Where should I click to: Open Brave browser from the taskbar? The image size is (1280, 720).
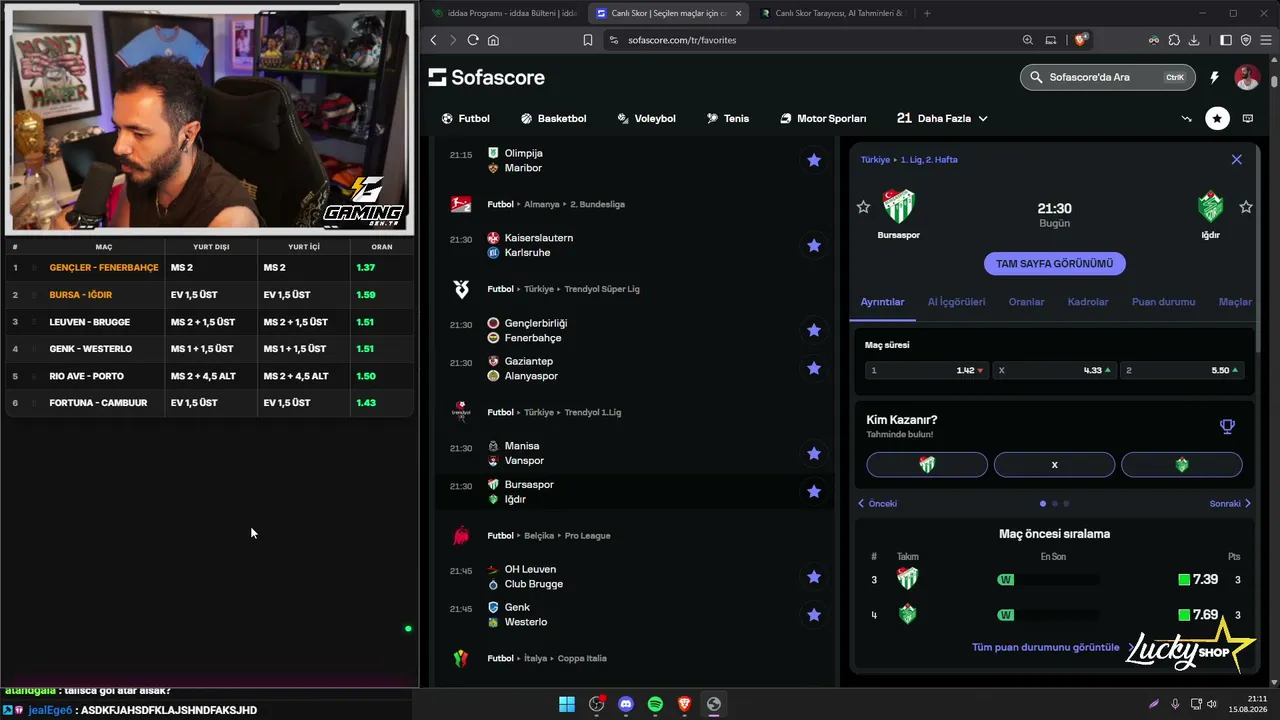pyautogui.click(x=685, y=704)
